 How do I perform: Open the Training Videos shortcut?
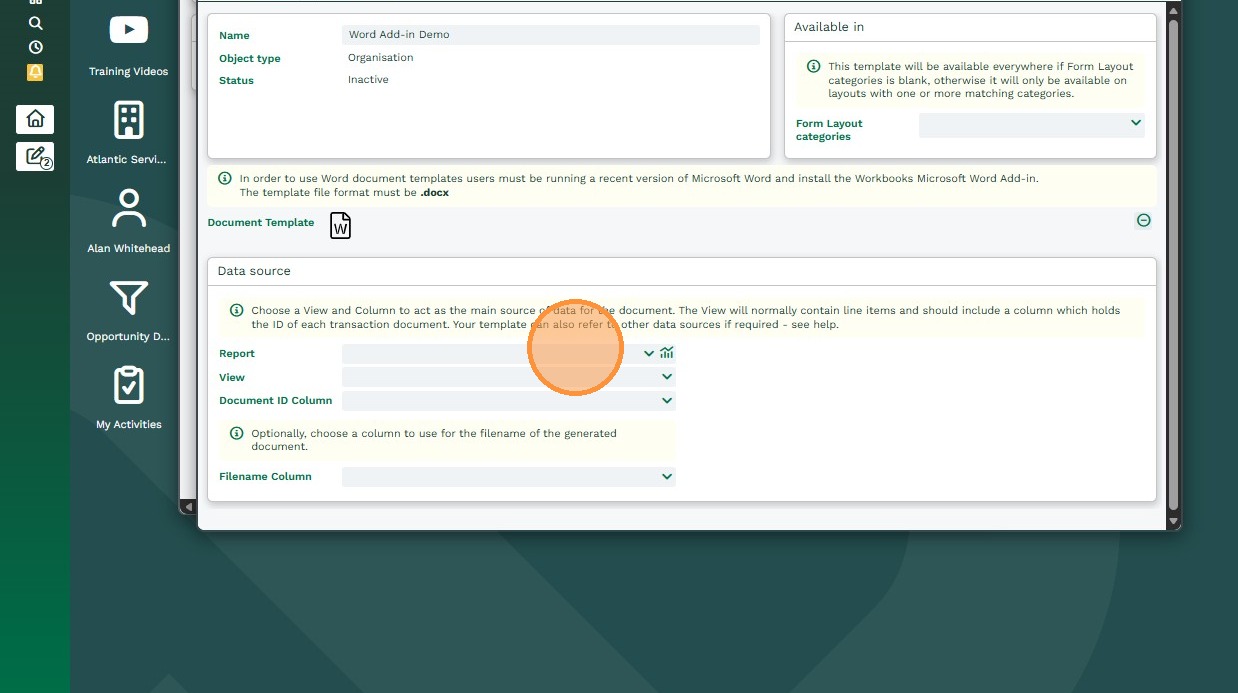(129, 46)
